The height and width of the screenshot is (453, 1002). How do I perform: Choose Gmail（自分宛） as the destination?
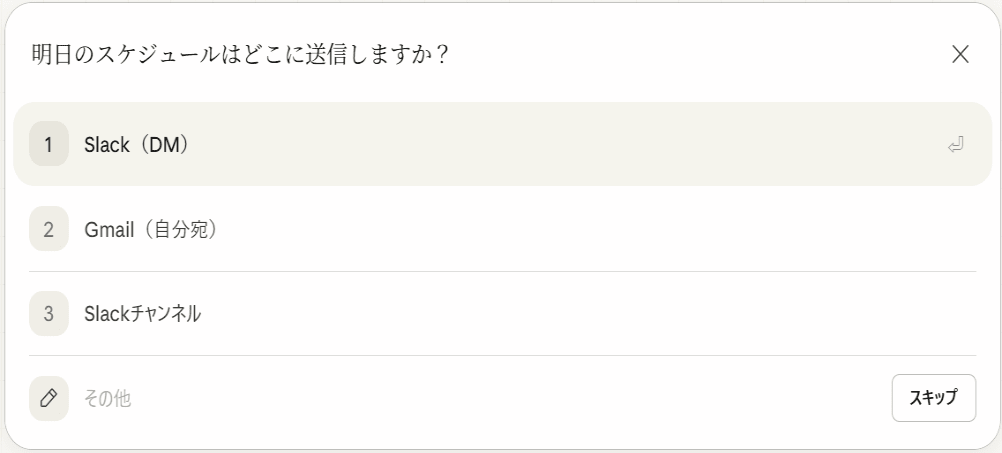(x=400, y=229)
